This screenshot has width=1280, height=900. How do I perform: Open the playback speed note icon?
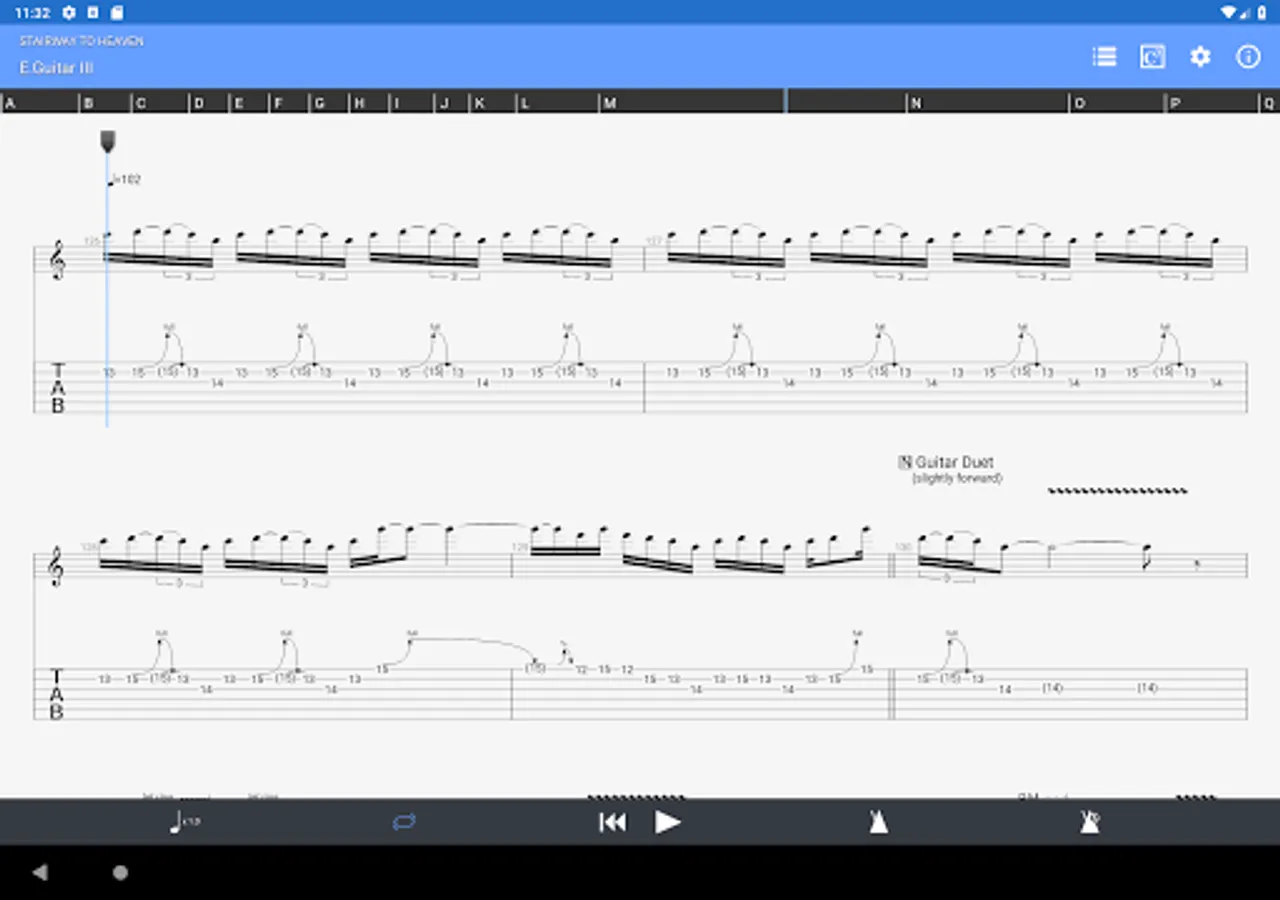point(185,822)
